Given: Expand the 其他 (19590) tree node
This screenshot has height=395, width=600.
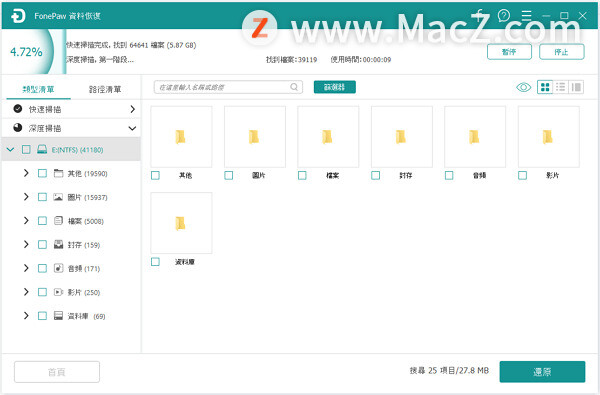Looking at the screenshot, I should (x=26, y=173).
